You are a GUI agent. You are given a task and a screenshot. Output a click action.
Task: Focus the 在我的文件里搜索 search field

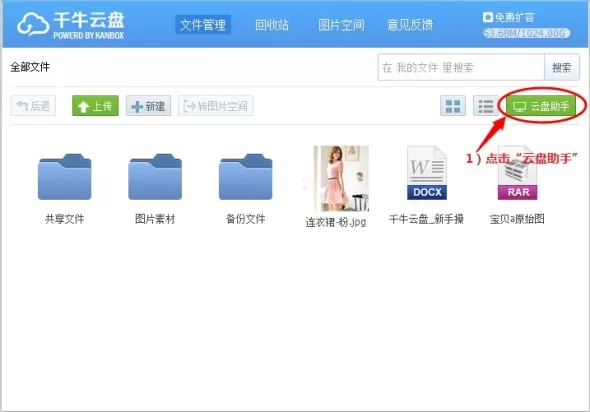click(461, 67)
